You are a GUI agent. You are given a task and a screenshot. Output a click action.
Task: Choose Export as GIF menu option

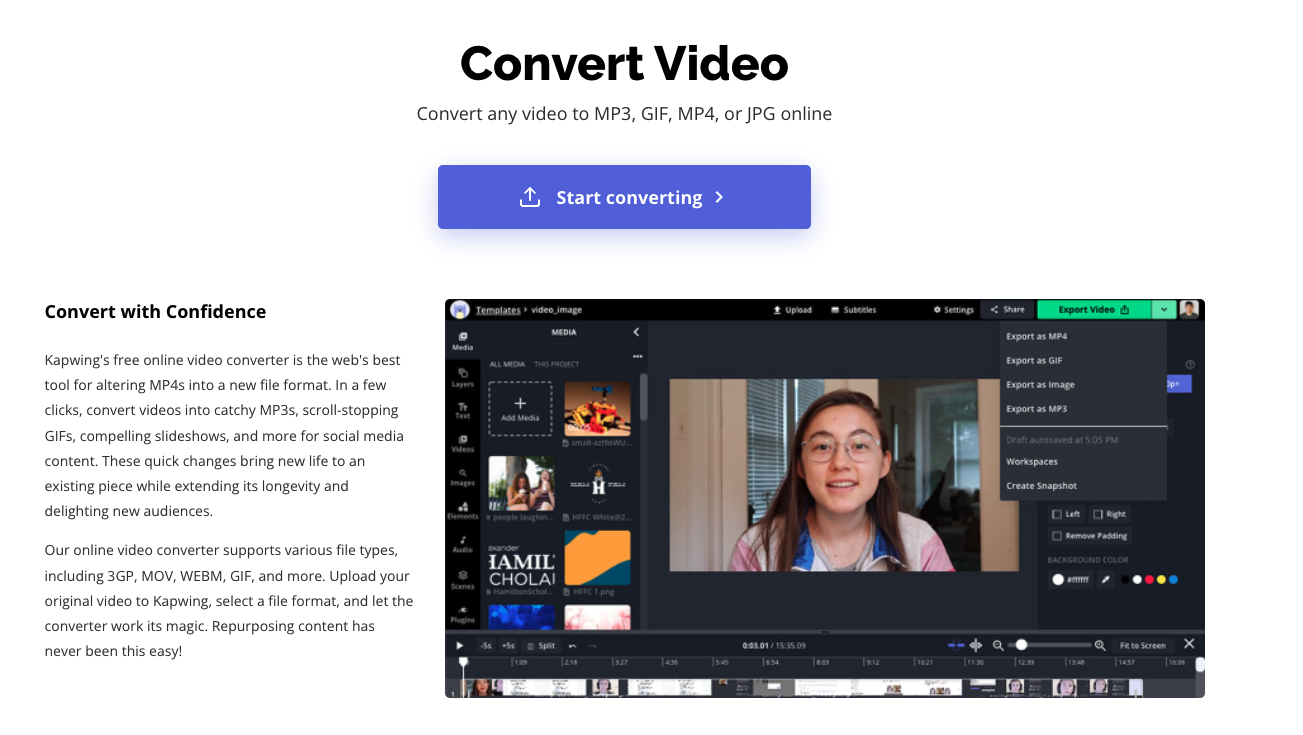[1034, 360]
